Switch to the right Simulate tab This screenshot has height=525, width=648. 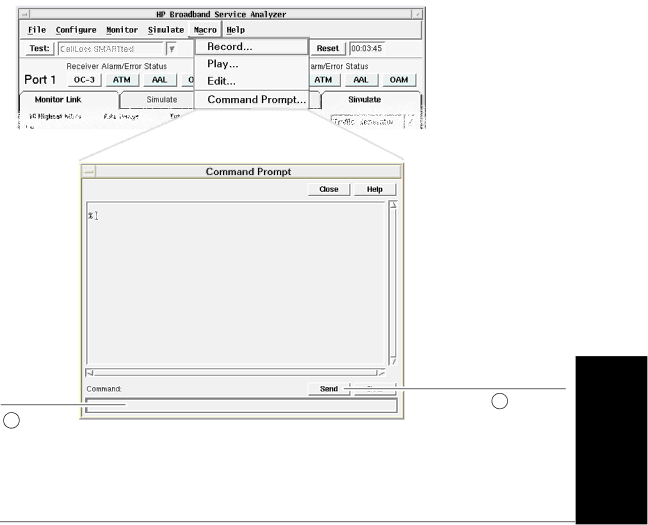click(x=364, y=100)
